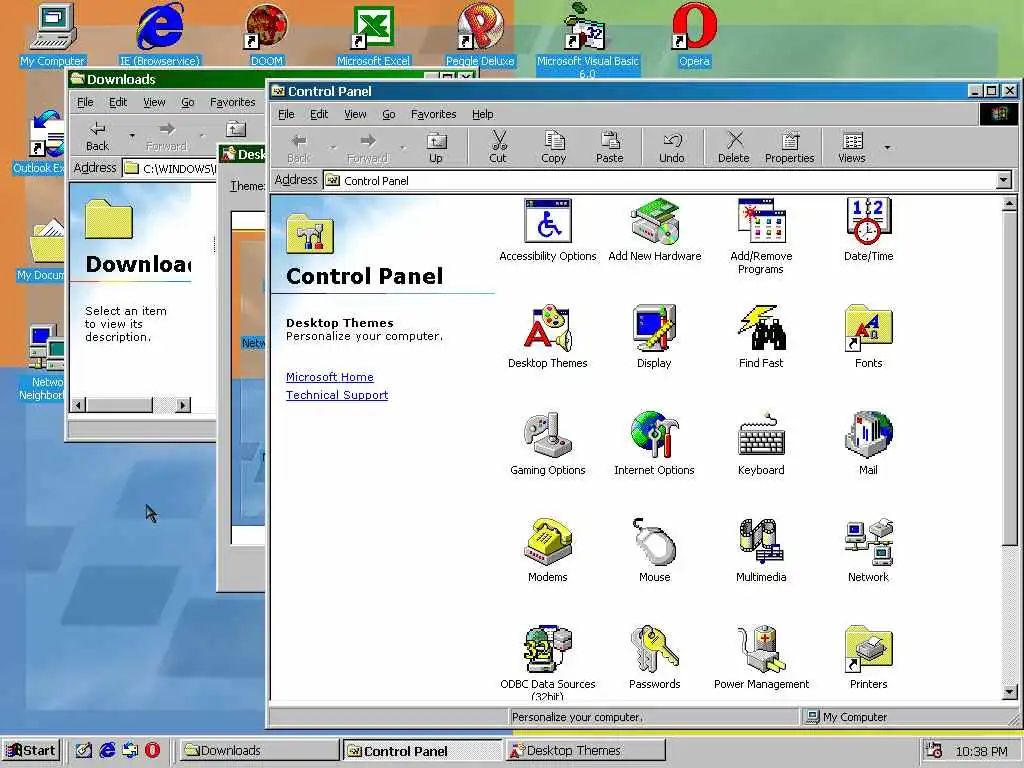
Task: Open the Control Panel address bar dropdown
Action: tap(1003, 180)
